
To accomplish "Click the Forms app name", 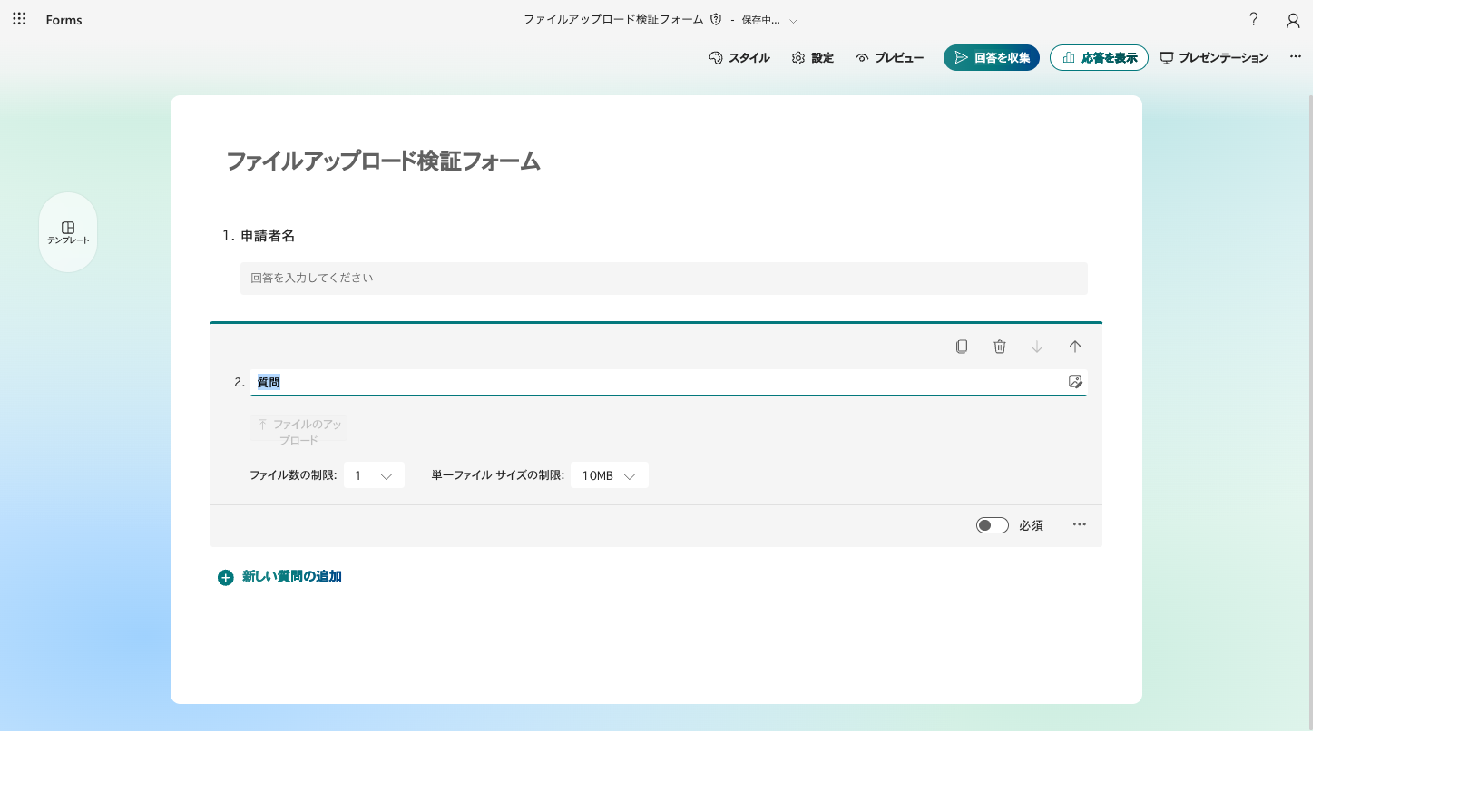I will click(64, 20).
